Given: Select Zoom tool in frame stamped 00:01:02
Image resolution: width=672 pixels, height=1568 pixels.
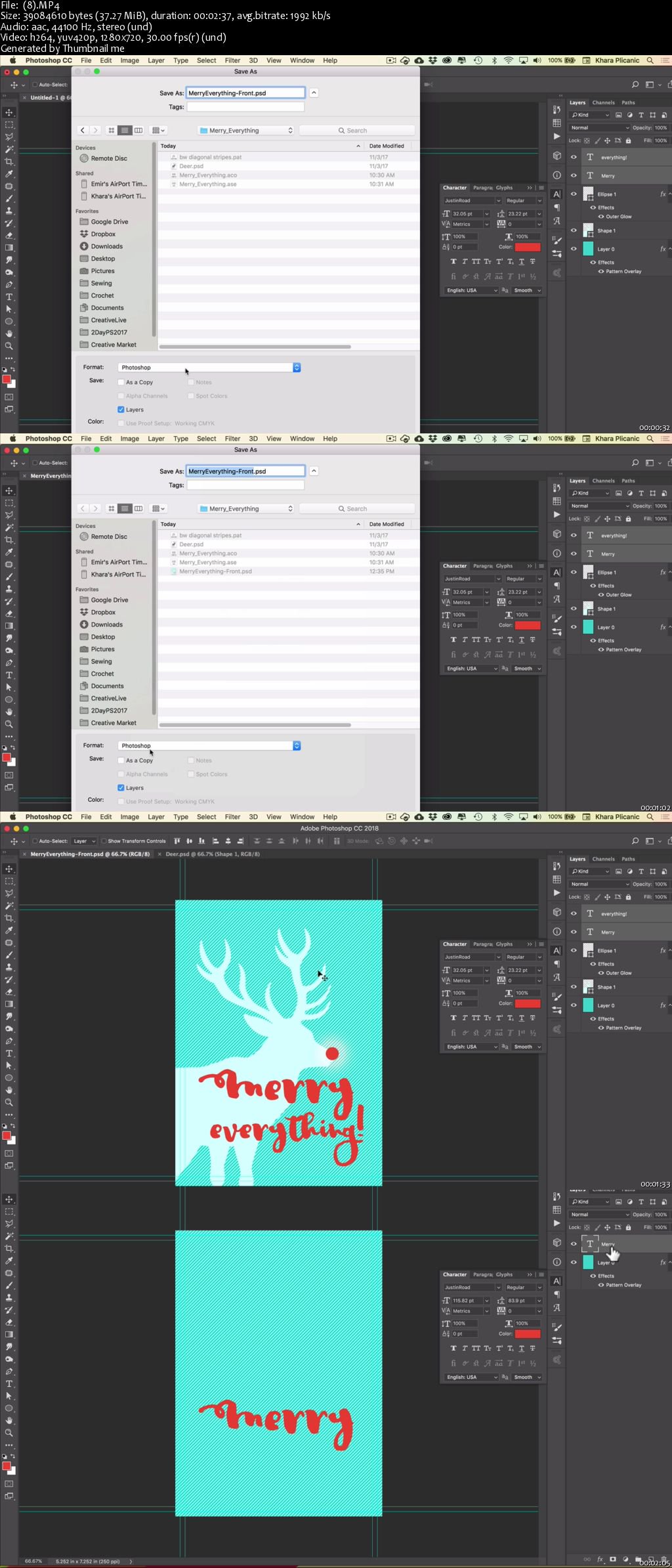Looking at the screenshot, I should pyautogui.click(x=9, y=724).
